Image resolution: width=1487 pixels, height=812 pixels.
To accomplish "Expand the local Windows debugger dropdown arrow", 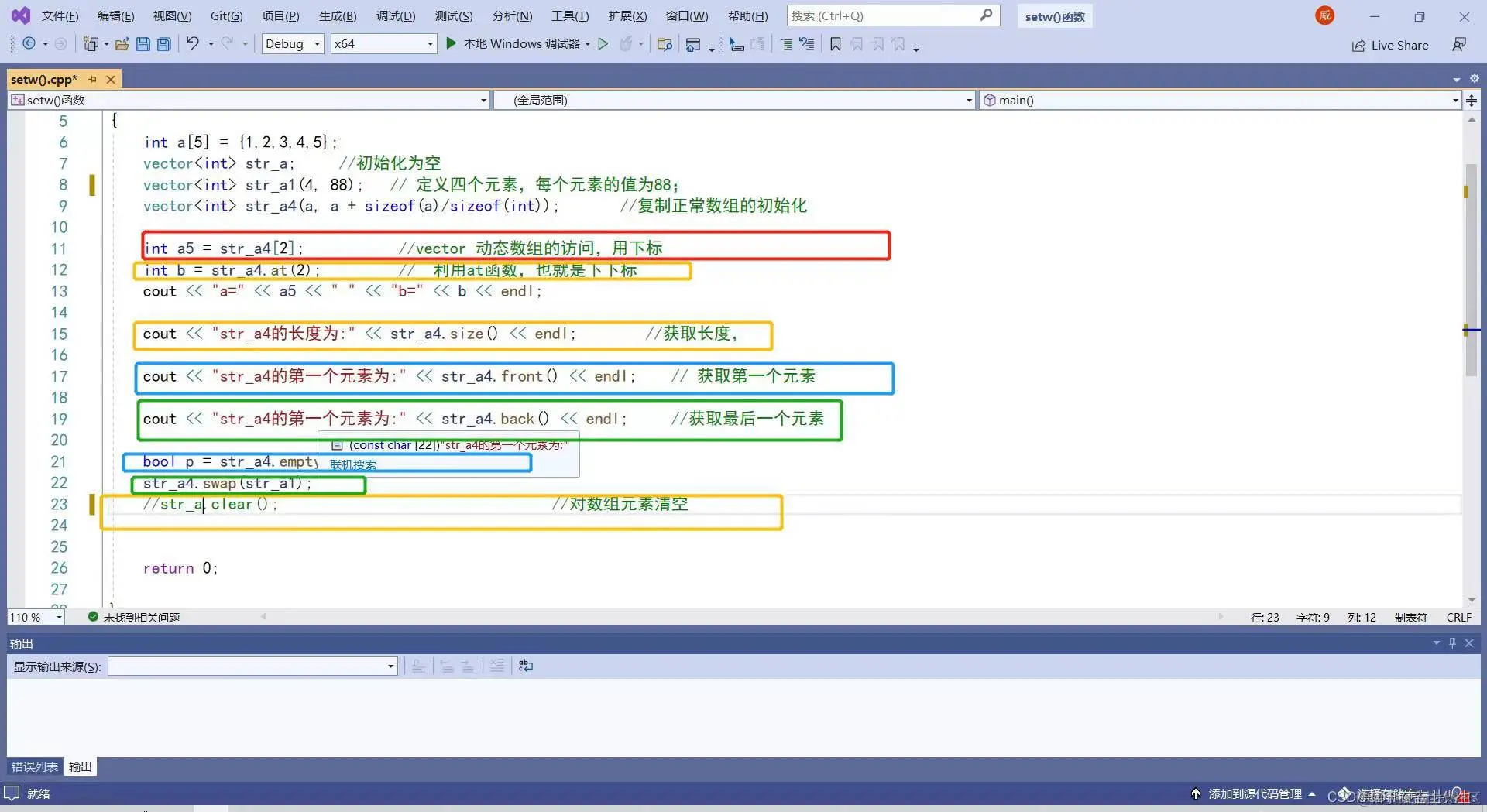I will 587,44.
